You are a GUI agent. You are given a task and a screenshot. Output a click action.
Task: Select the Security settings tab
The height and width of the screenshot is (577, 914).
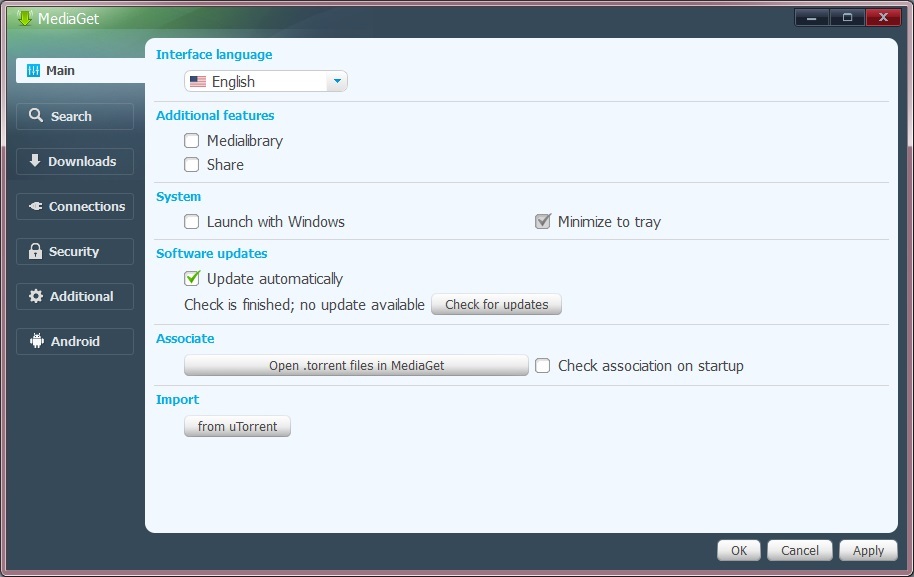point(75,251)
